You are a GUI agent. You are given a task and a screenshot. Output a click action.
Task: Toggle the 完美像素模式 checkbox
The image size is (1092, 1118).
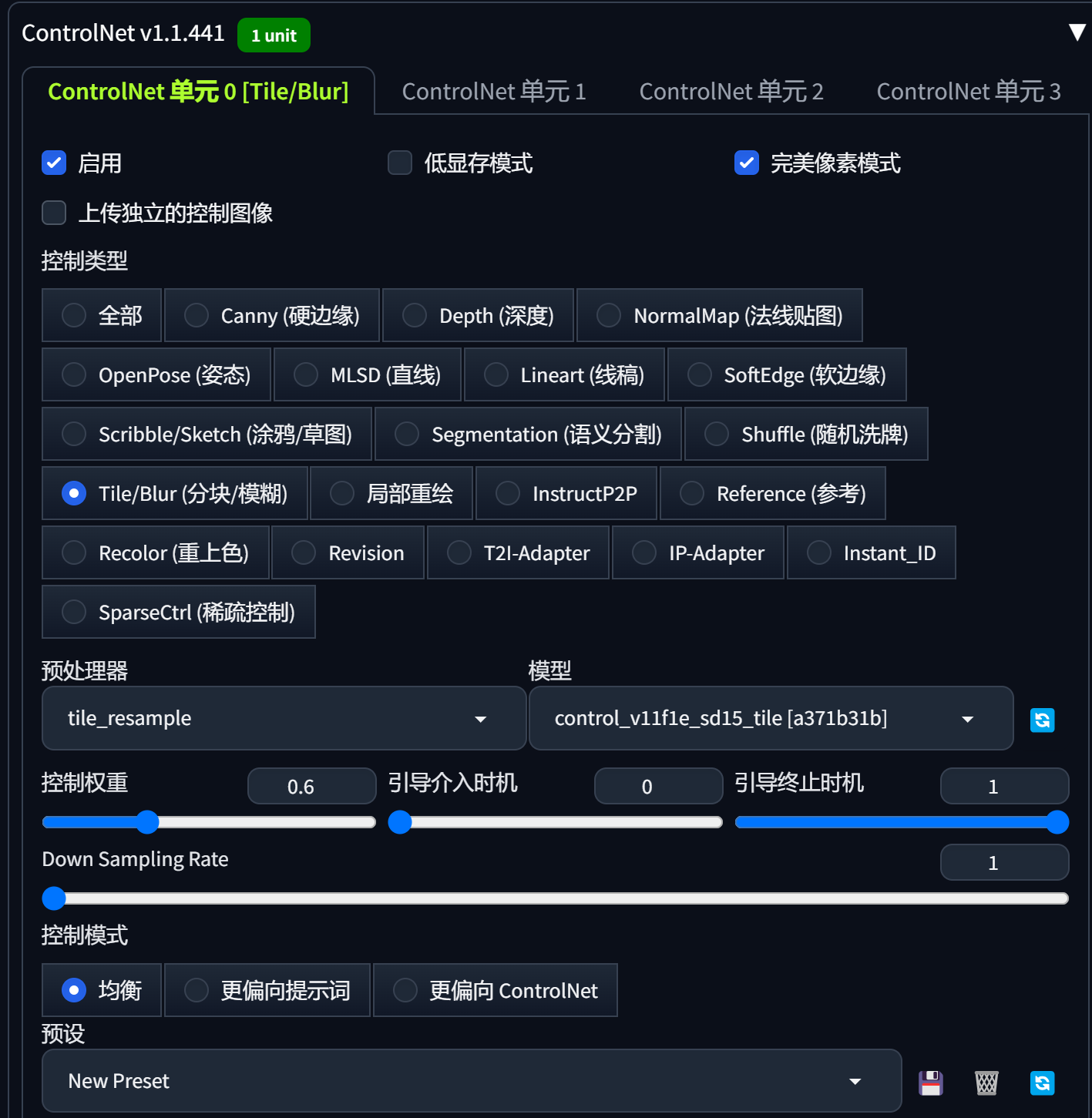tap(747, 163)
